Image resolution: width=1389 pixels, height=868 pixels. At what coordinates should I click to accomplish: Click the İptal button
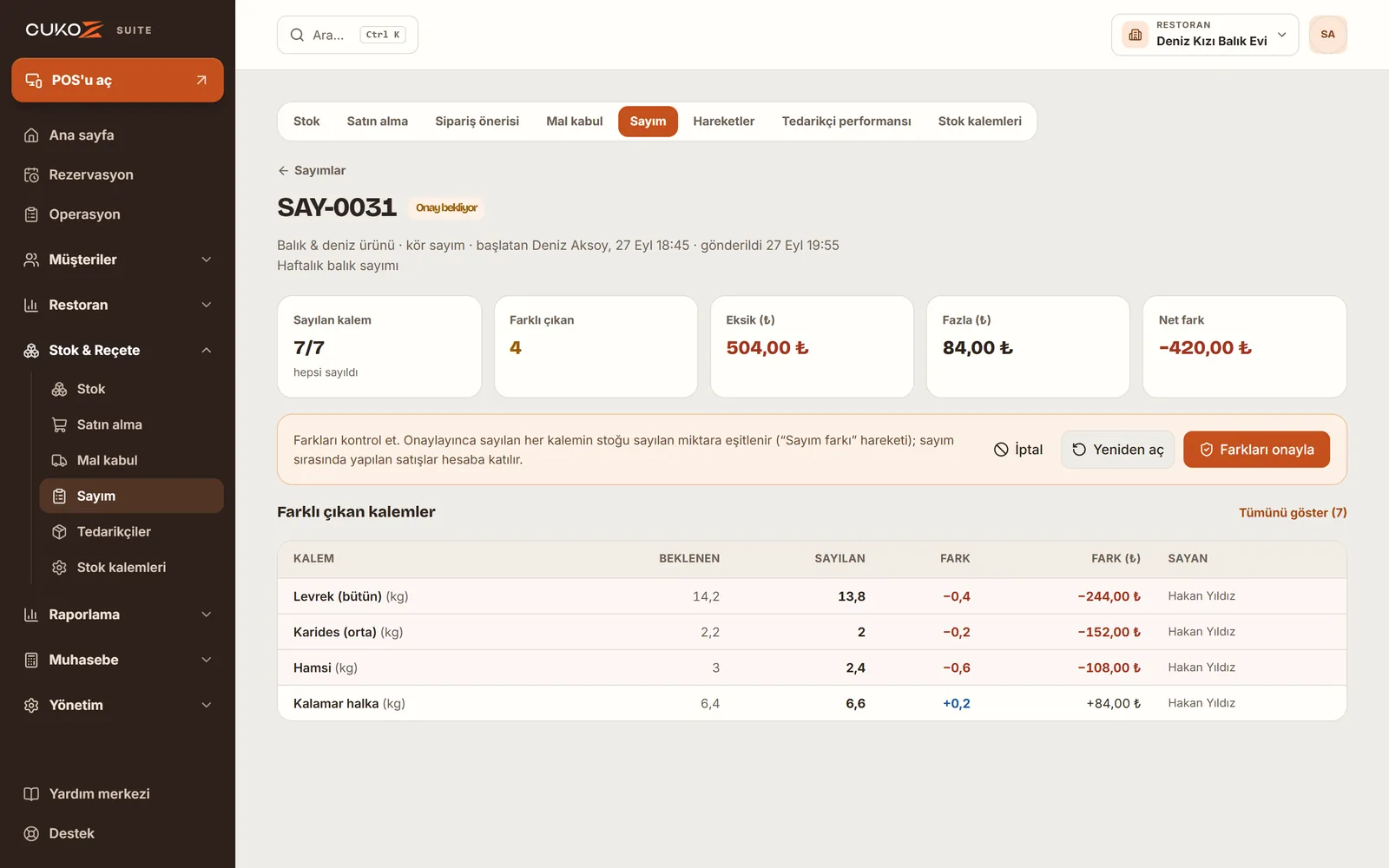(x=1018, y=450)
